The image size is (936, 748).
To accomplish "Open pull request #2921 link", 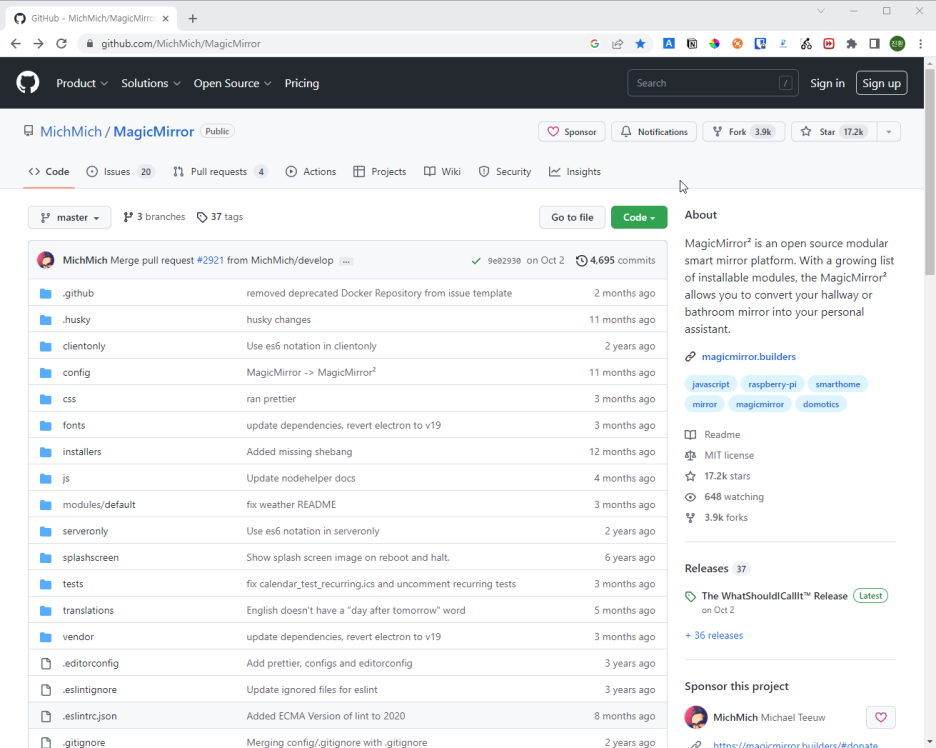I will click(x=210, y=260).
